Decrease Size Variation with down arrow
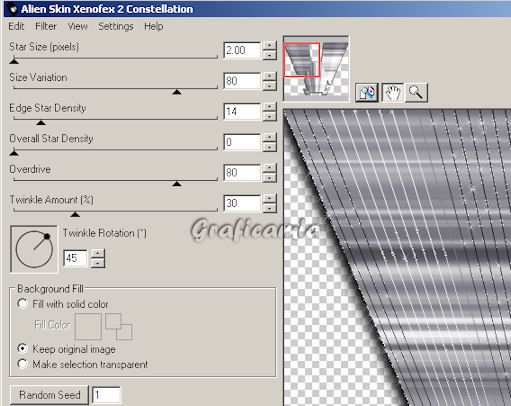This screenshot has width=511, height=406. [269, 86]
